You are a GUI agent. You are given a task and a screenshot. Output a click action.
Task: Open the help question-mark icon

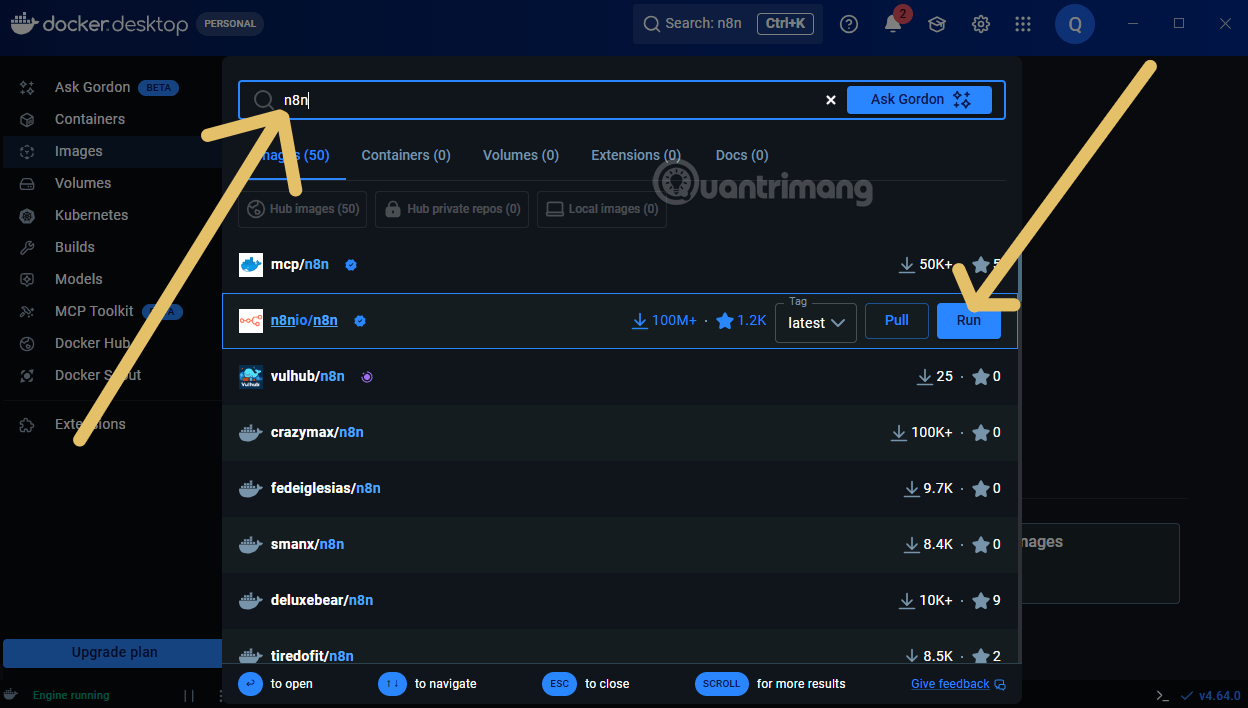(x=849, y=24)
